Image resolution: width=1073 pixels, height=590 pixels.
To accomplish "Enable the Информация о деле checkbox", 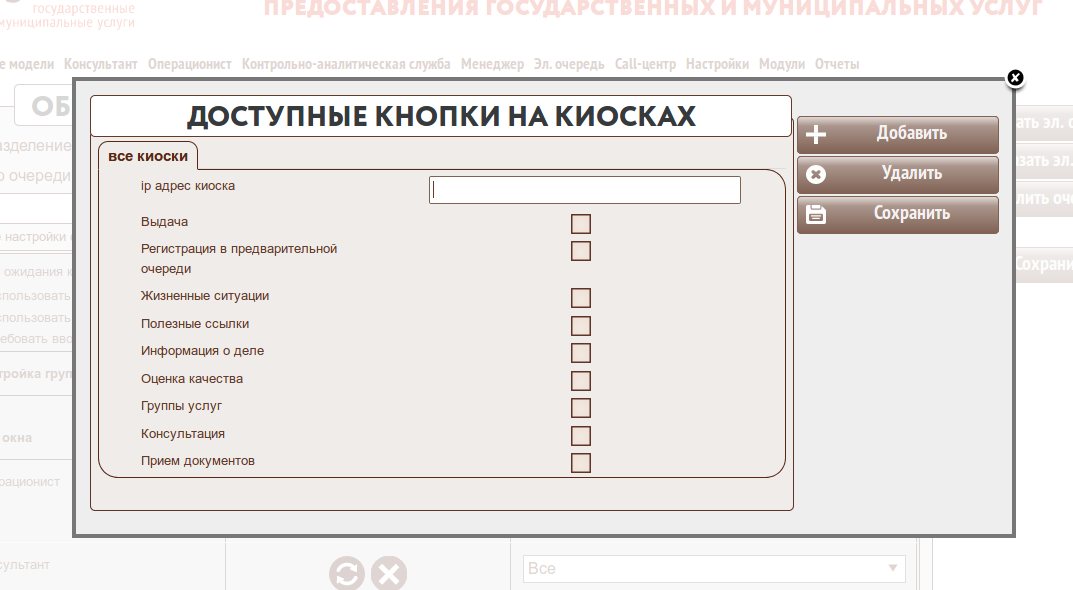I will (x=581, y=353).
